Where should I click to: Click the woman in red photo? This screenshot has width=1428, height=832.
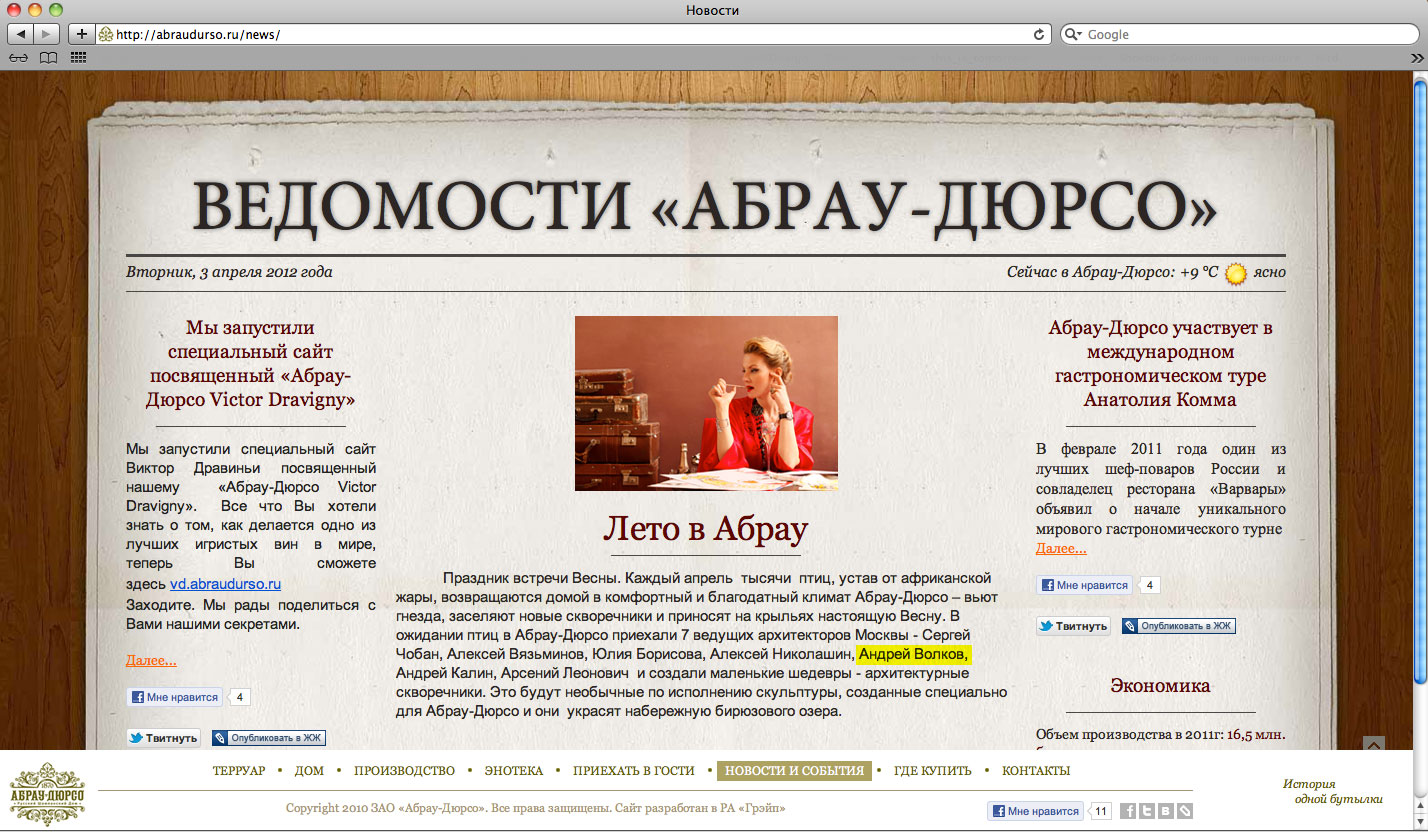706,403
